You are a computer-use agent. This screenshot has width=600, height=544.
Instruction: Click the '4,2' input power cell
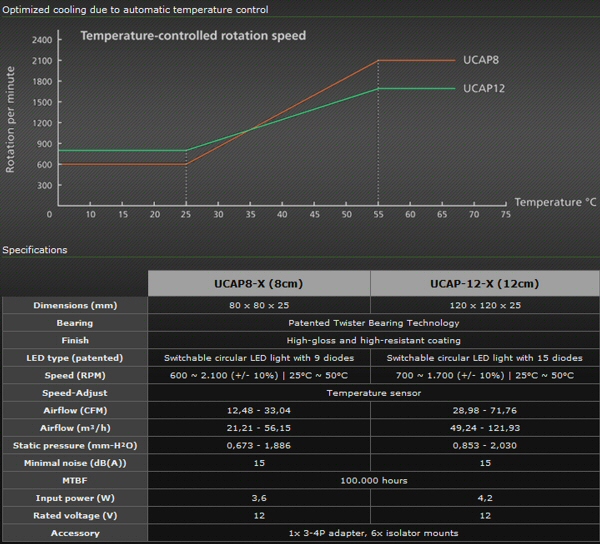[x=485, y=498]
